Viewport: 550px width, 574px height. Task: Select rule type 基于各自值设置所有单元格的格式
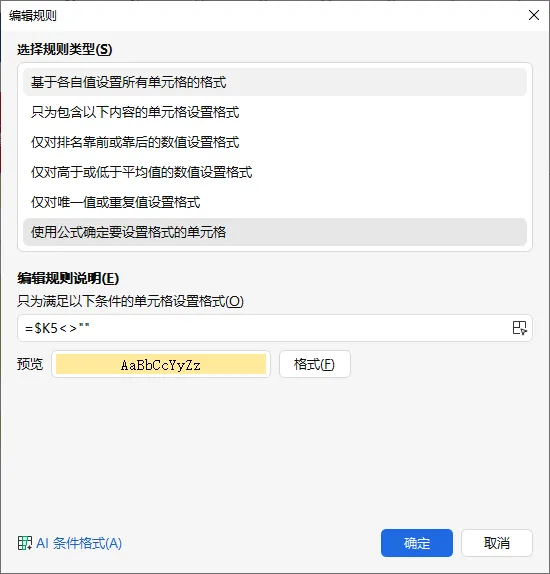(x=275, y=82)
